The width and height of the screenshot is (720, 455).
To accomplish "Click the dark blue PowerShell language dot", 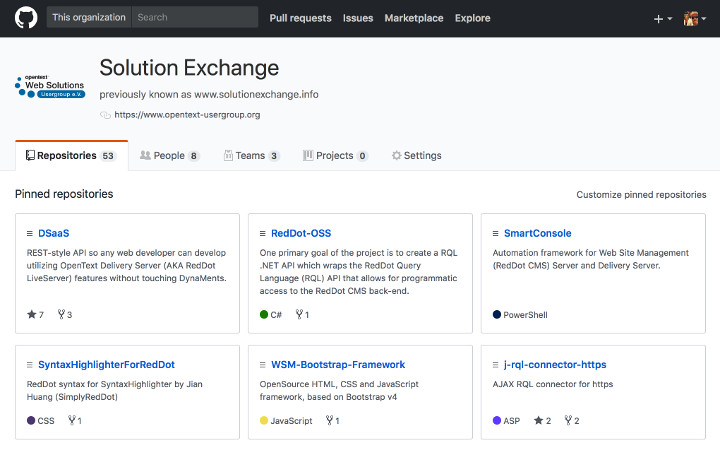I will pos(497,315).
